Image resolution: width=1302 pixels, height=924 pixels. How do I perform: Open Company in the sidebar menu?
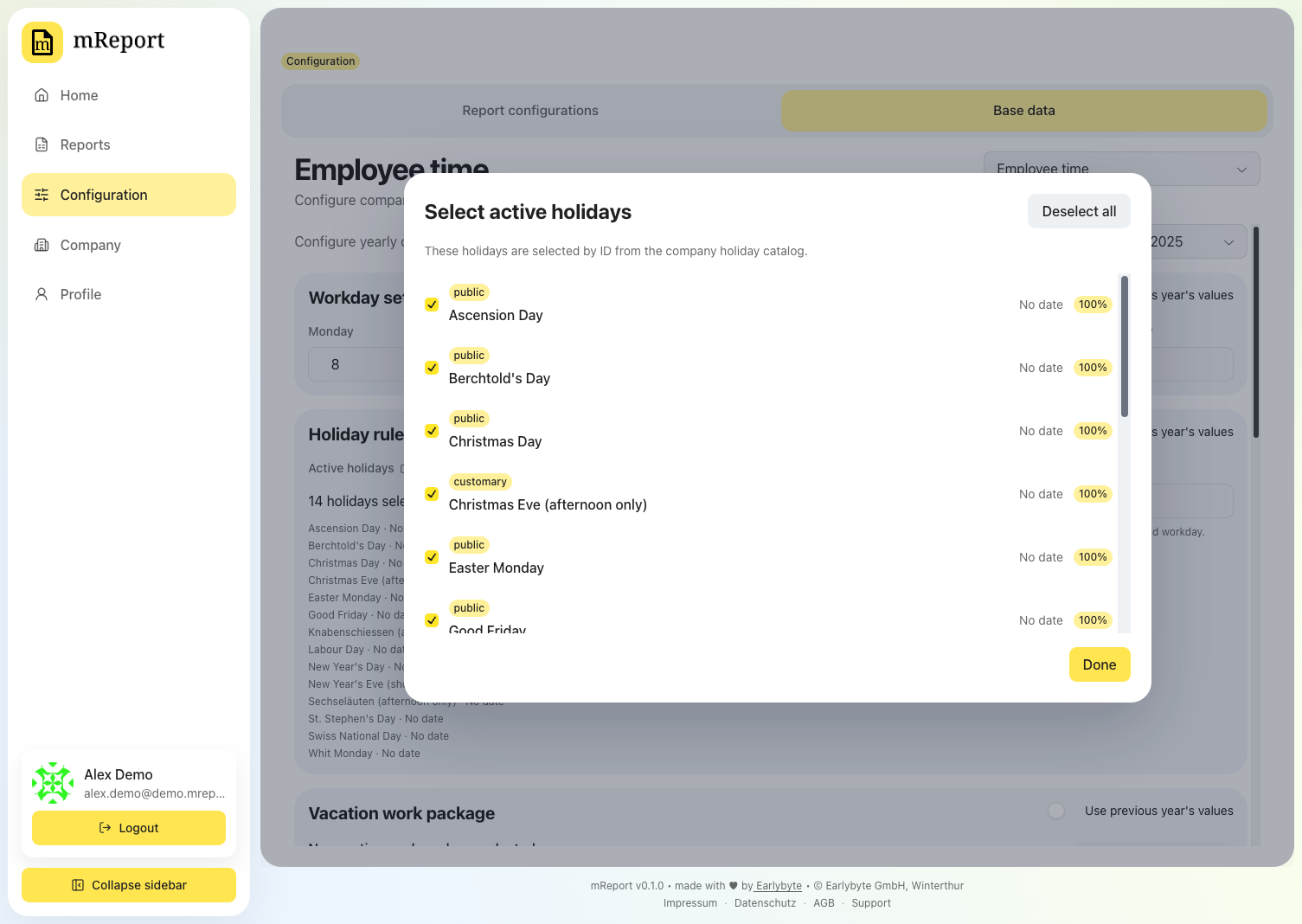pyautogui.click(x=129, y=245)
